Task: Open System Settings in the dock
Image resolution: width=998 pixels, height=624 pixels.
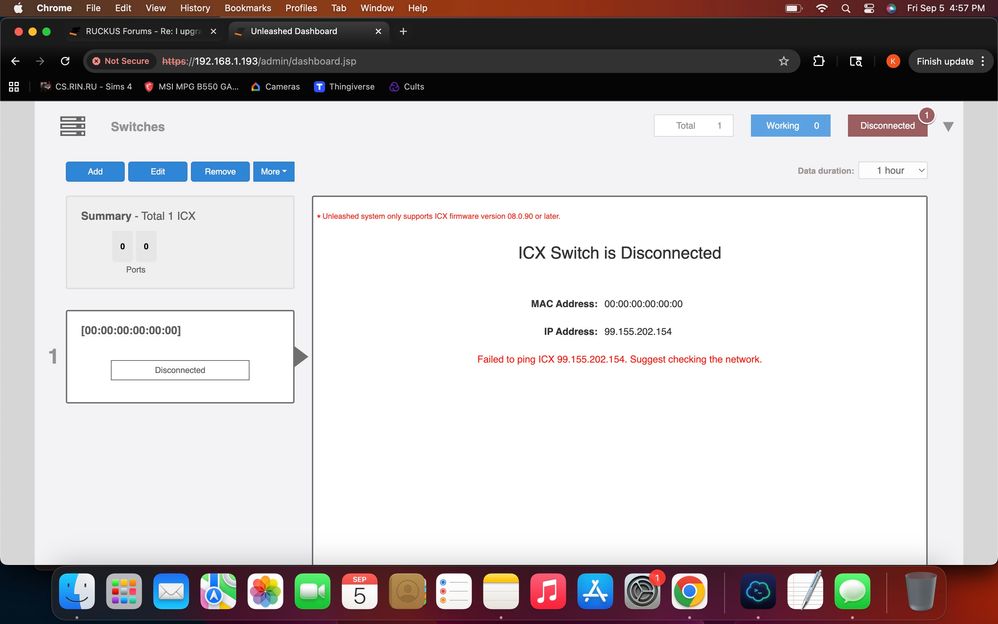Action: click(642, 591)
